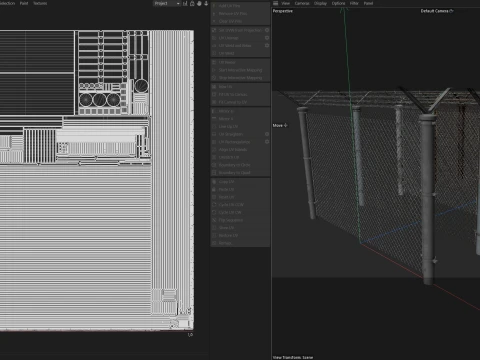Click the Copy UV command
The height and width of the screenshot is (360, 480).
pos(226,182)
